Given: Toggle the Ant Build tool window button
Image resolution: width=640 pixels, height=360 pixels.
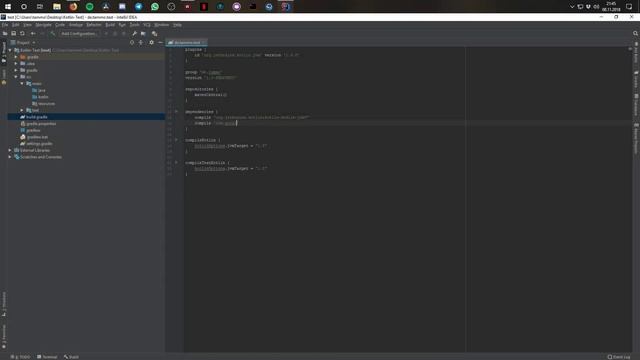Looking at the screenshot, I should (636, 53).
